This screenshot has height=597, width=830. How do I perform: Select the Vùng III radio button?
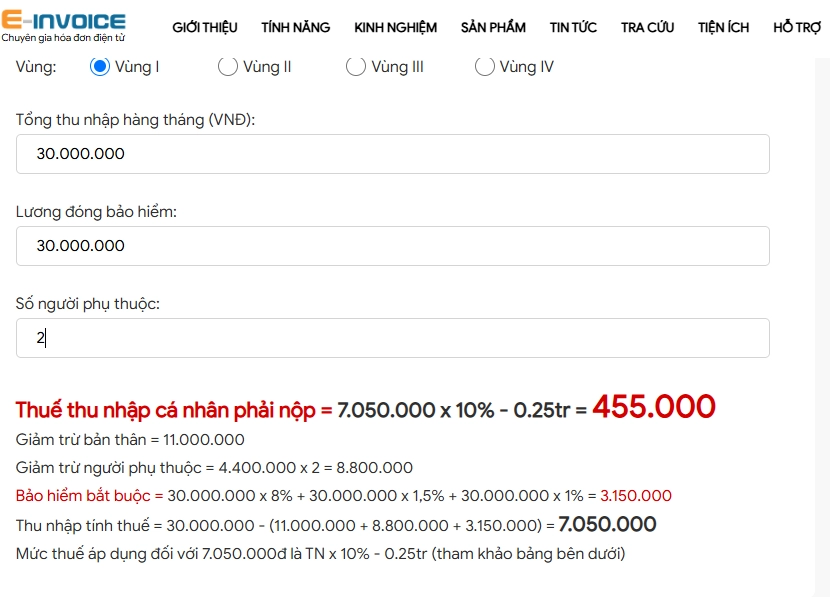355,67
